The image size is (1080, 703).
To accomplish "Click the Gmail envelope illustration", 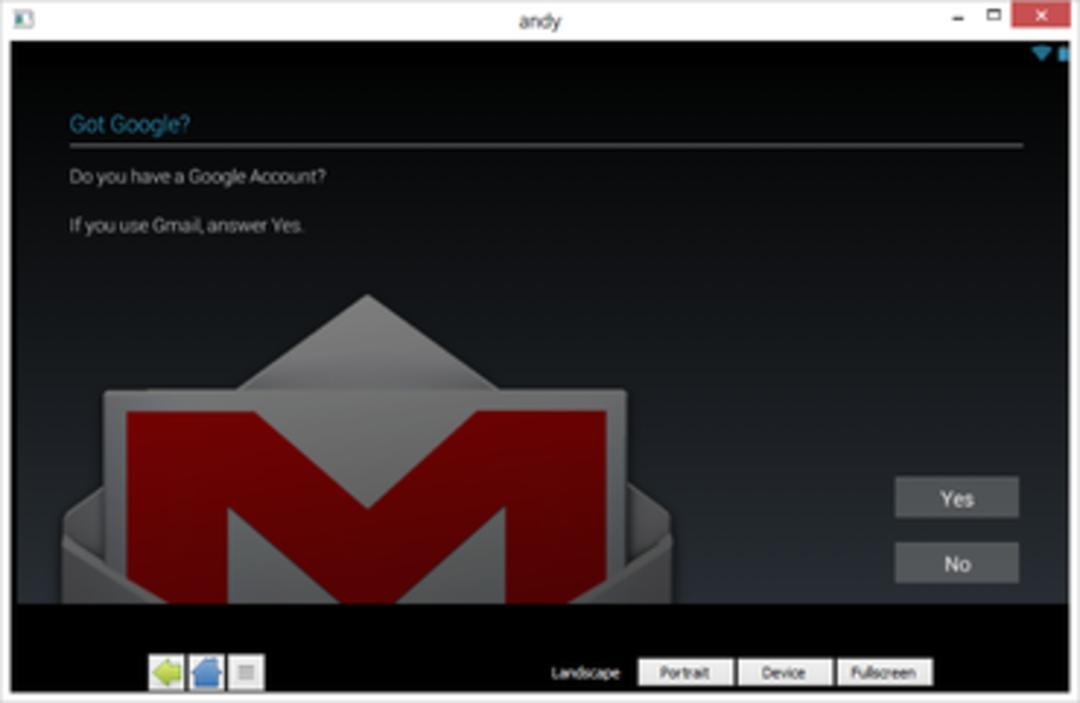I will [x=366, y=450].
